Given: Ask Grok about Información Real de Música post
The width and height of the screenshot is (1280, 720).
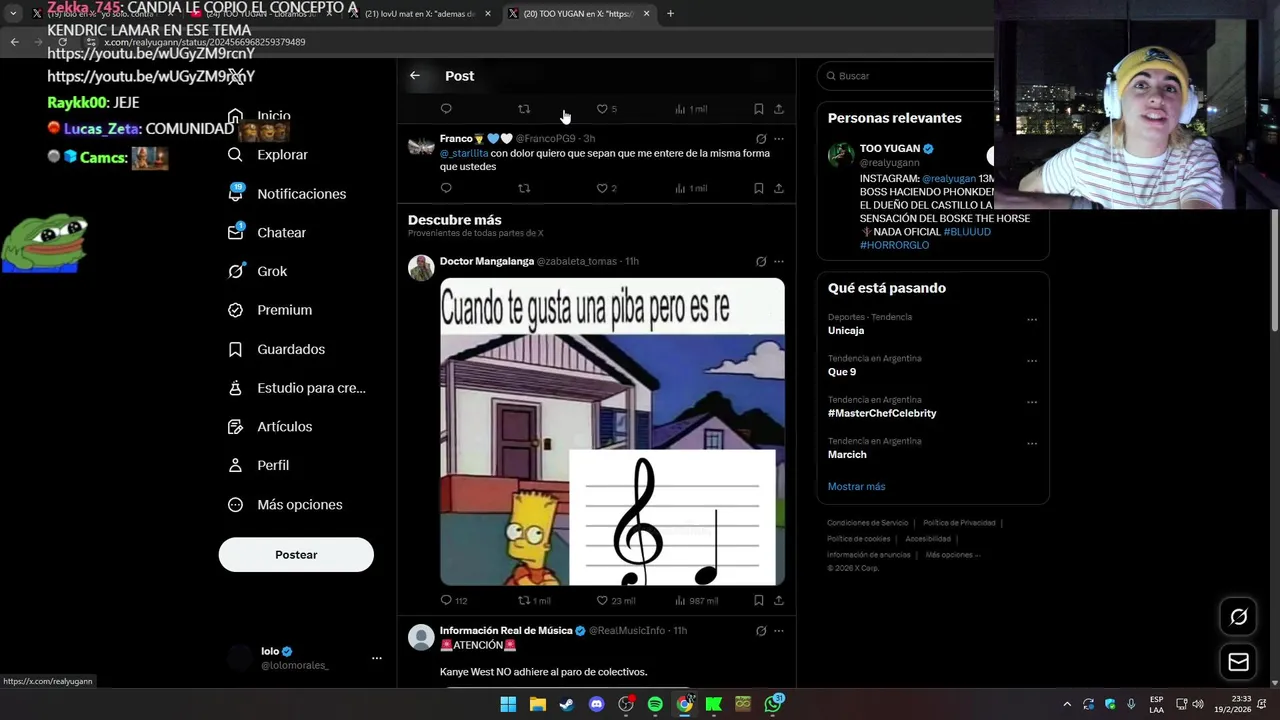Looking at the screenshot, I should 761,631.
